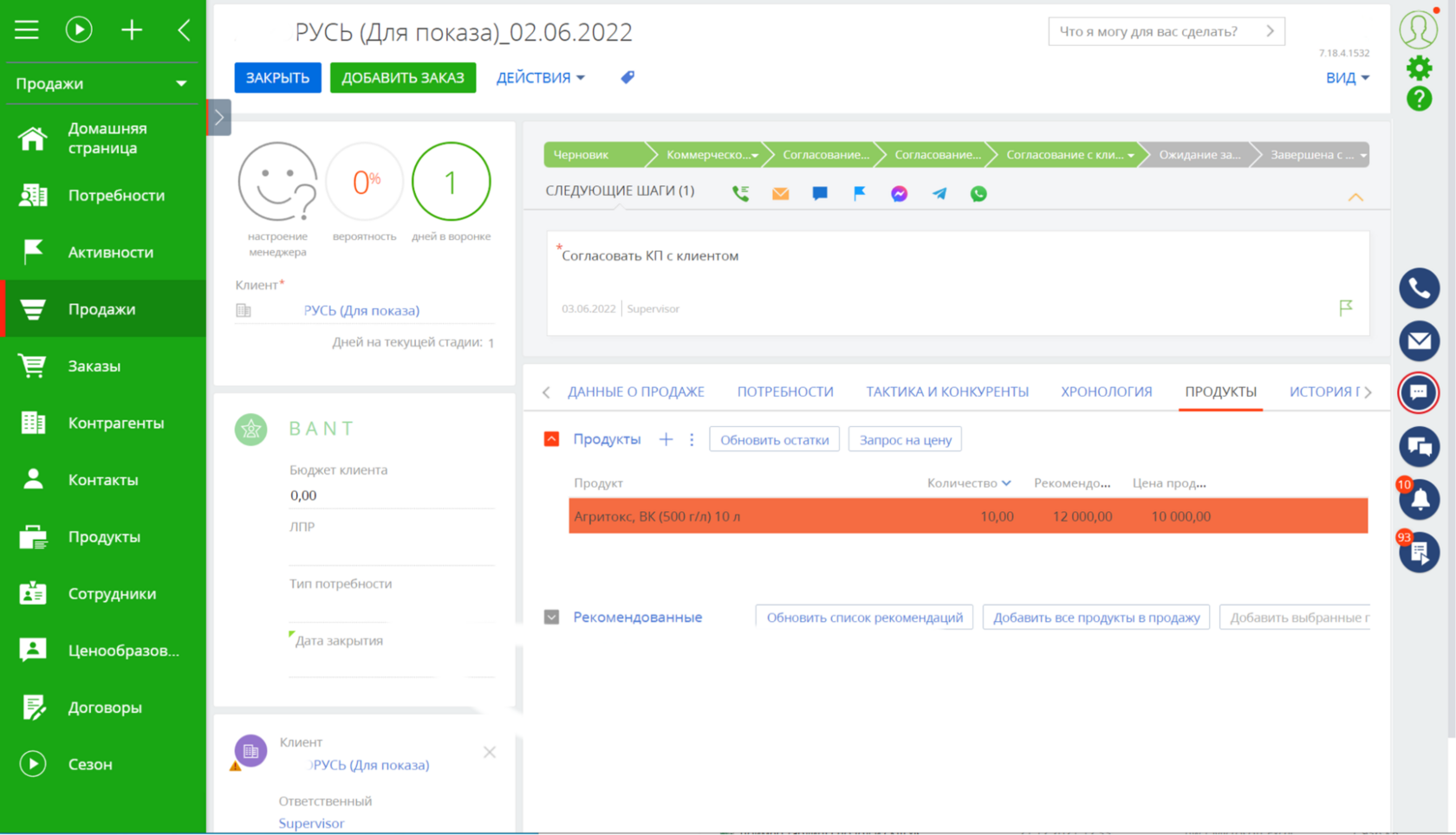
Task: Click the Telegram icon in next steps
Action: (x=939, y=193)
